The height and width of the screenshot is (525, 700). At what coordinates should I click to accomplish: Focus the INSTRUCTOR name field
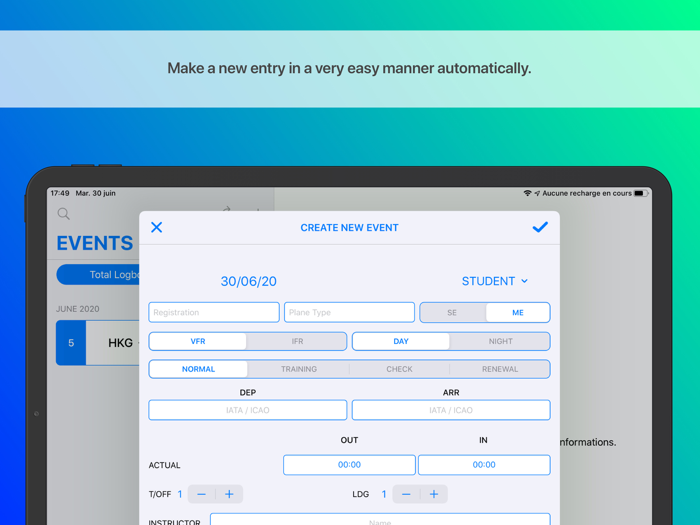coord(380,520)
